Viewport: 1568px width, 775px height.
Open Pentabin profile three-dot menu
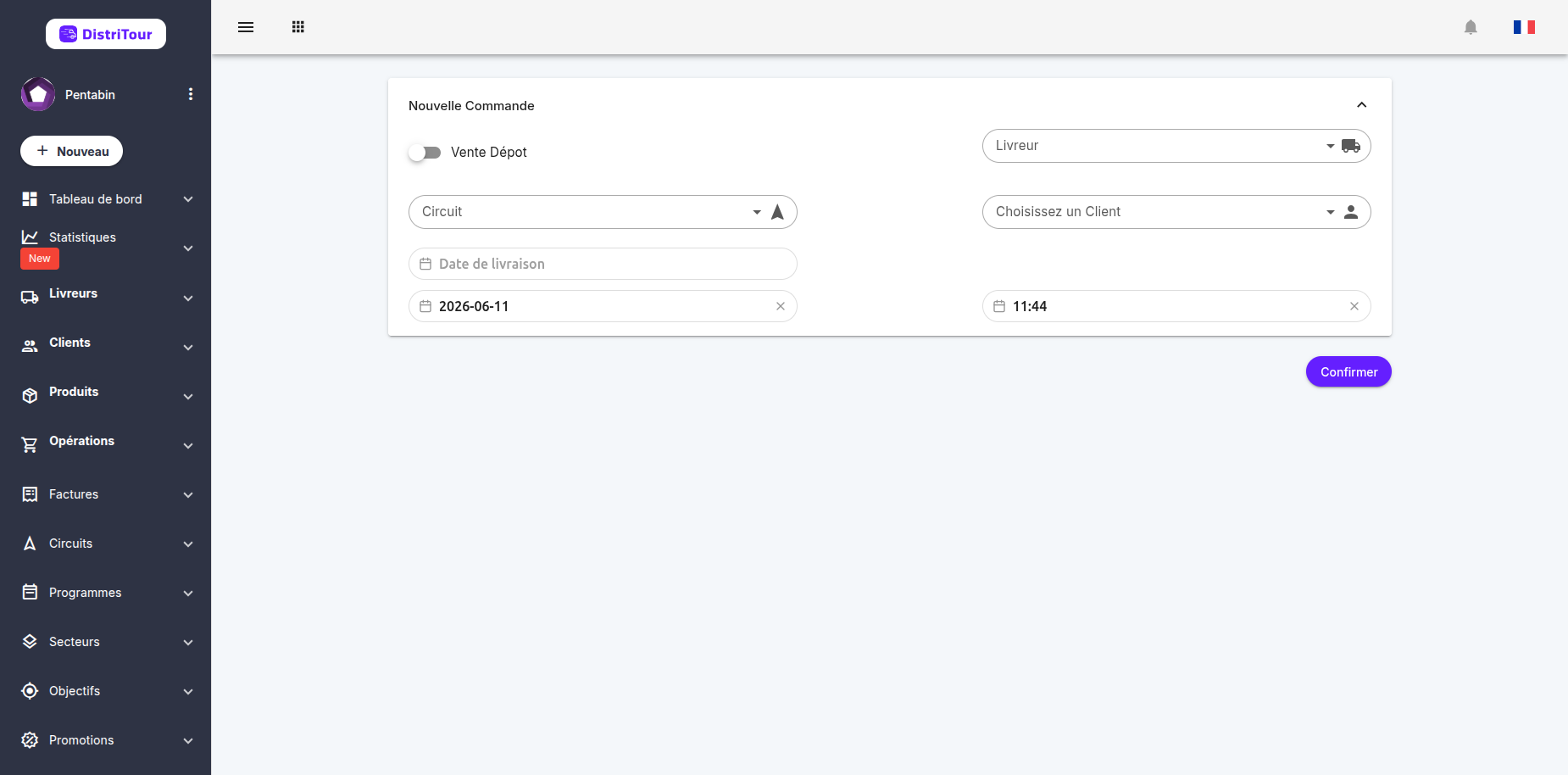point(191,94)
